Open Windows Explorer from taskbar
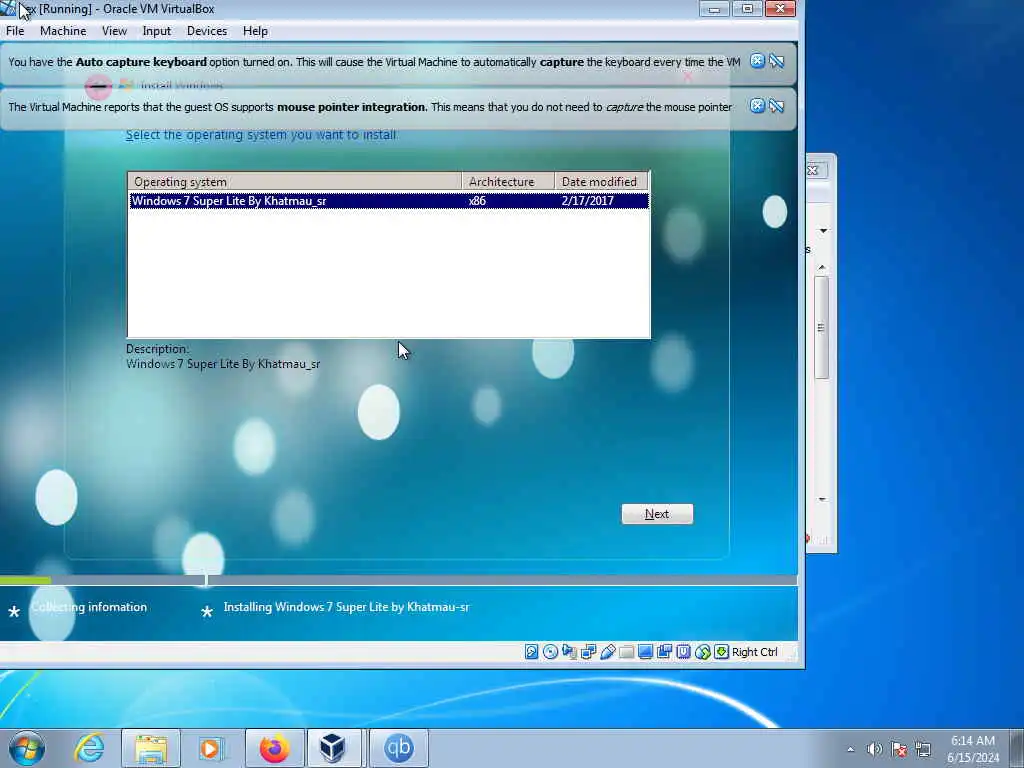The height and width of the screenshot is (768, 1024). pyautogui.click(x=151, y=748)
